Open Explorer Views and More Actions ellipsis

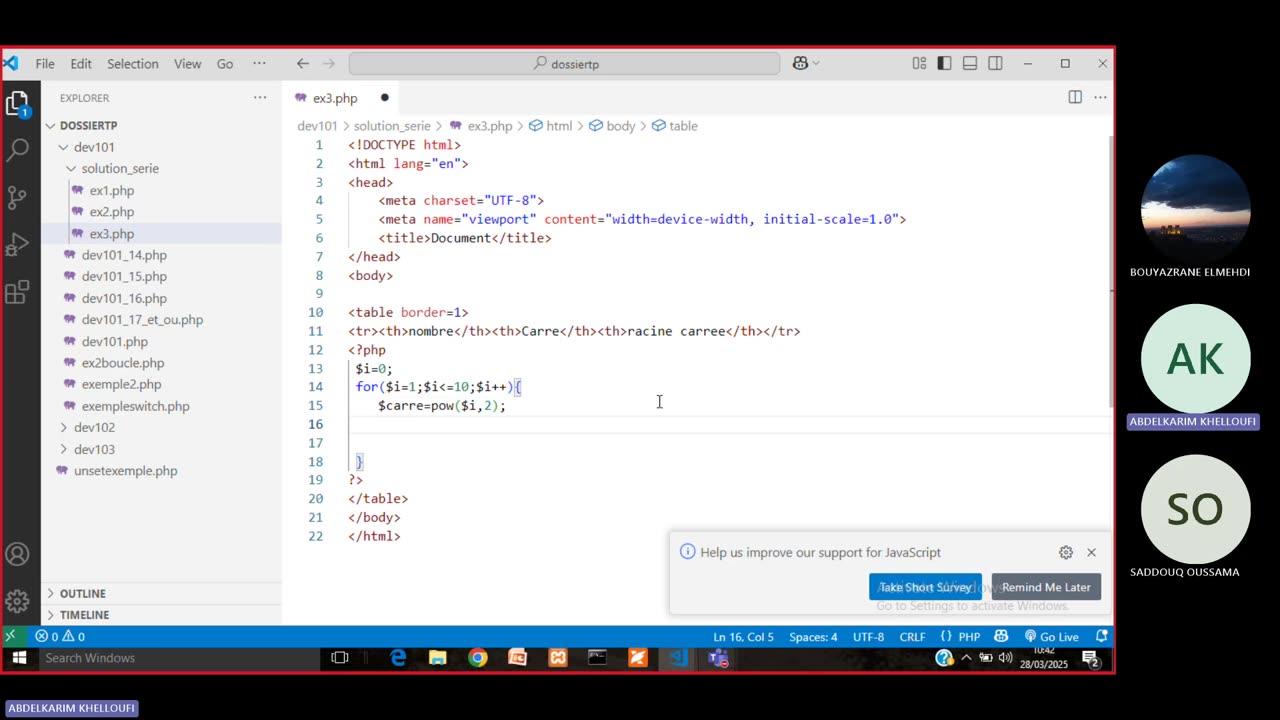click(x=260, y=97)
